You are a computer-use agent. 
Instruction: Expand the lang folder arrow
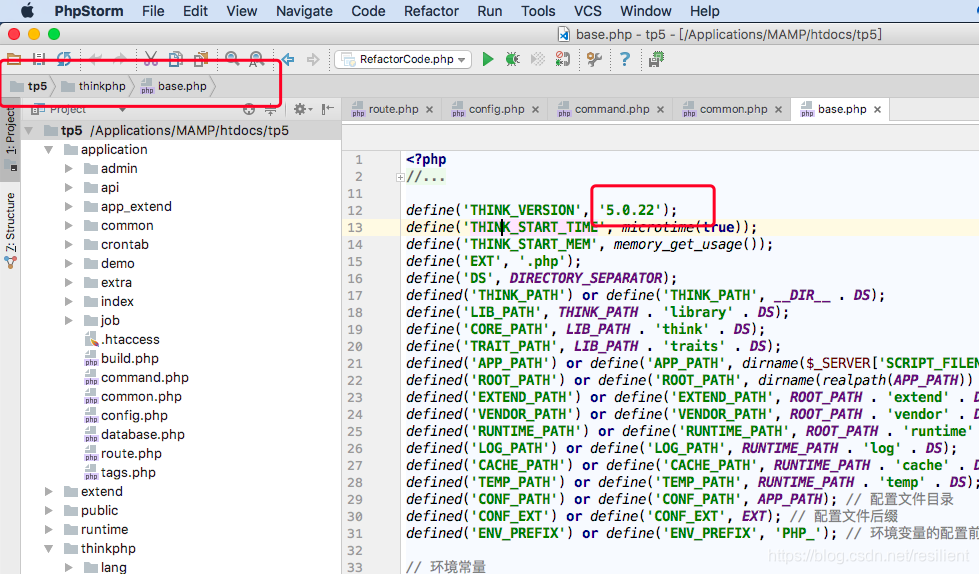(69, 568)
